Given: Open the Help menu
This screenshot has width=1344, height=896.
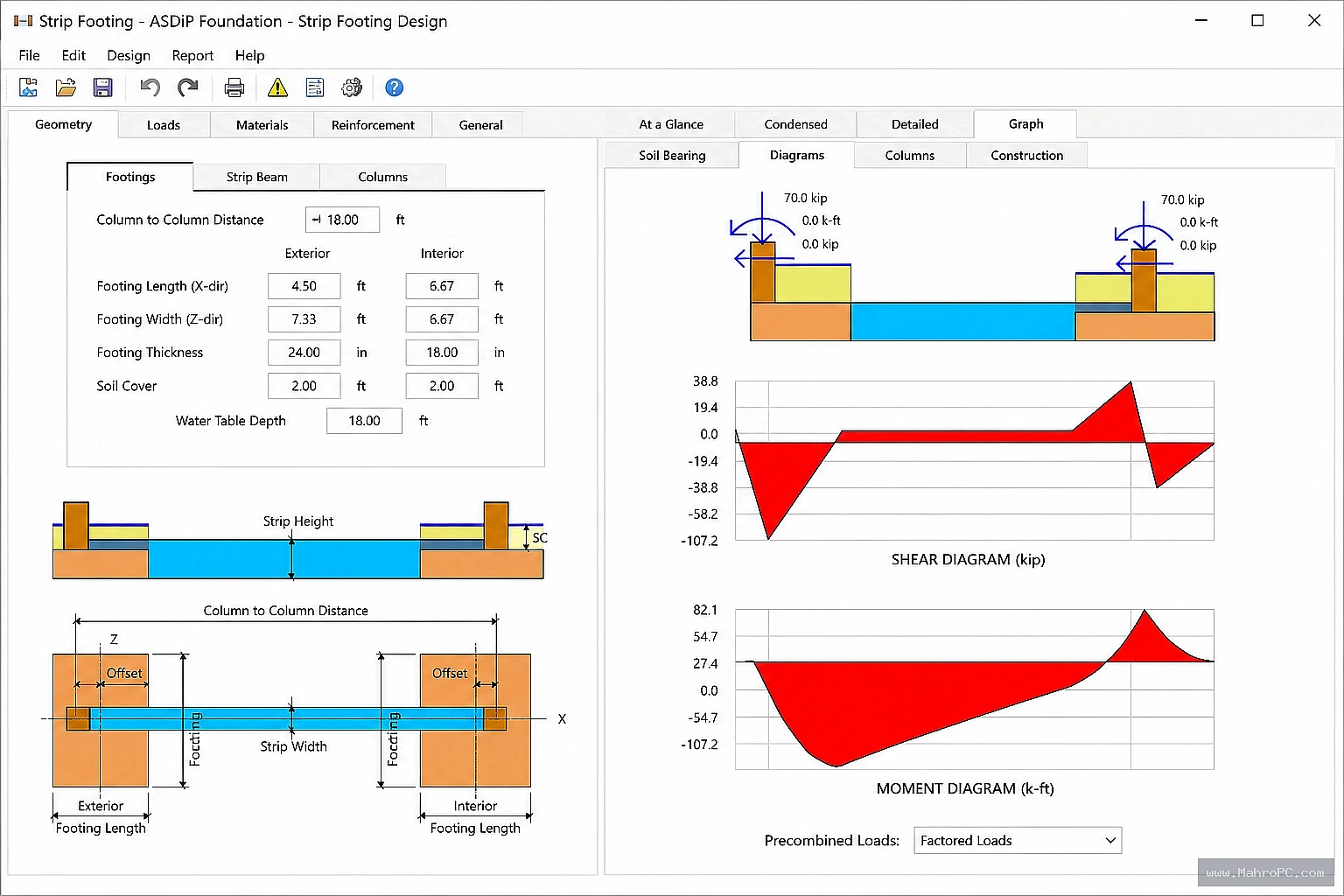Looking at the screenshot, I should [x=249, y=55].
